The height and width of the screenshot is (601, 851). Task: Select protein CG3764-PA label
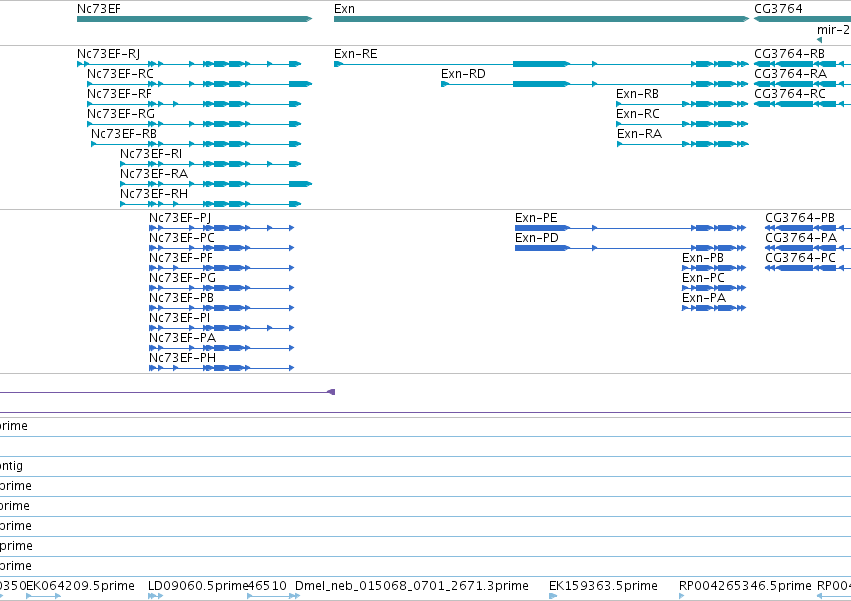pyautogui.click(x=801, y=238)
